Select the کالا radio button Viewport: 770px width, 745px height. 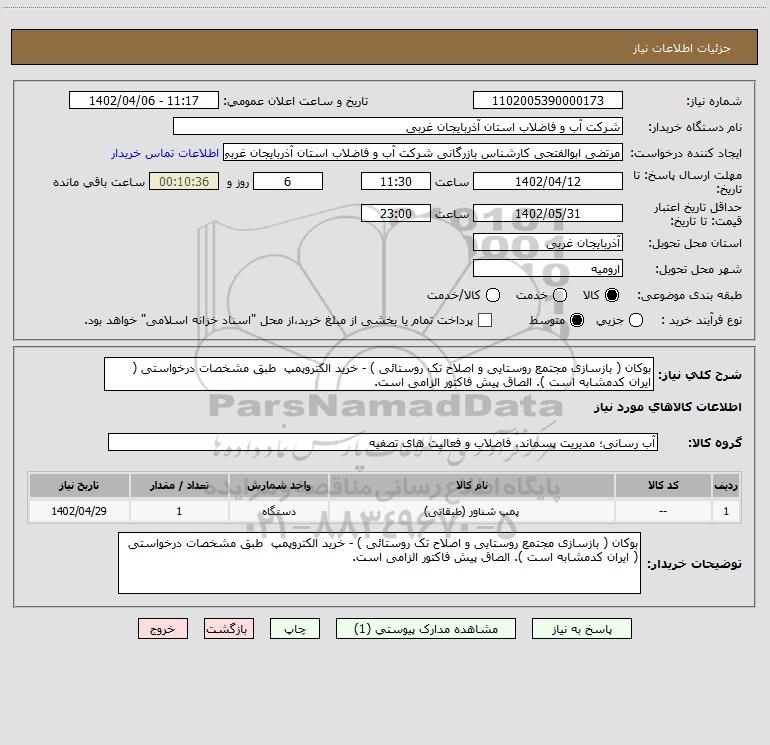(x=612, y=295)
